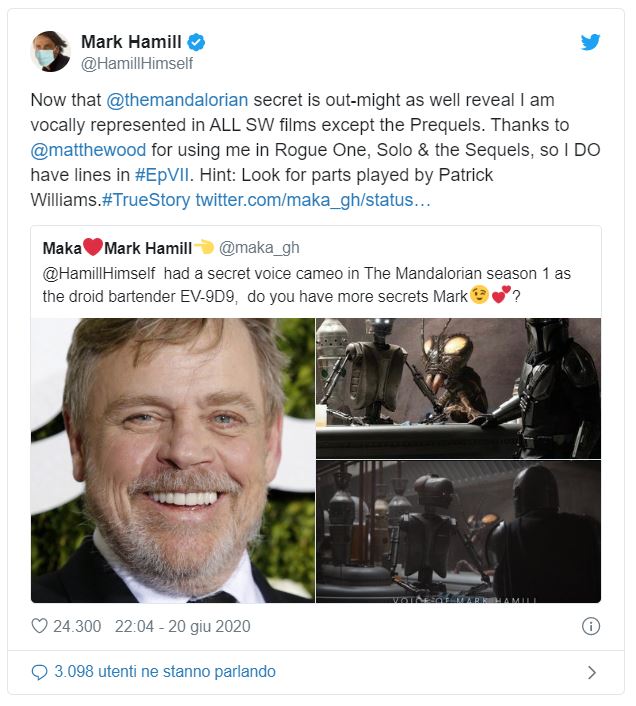Open the #EpVII hashtag
The width and height of the screenshot is (636, 706).
162,175
